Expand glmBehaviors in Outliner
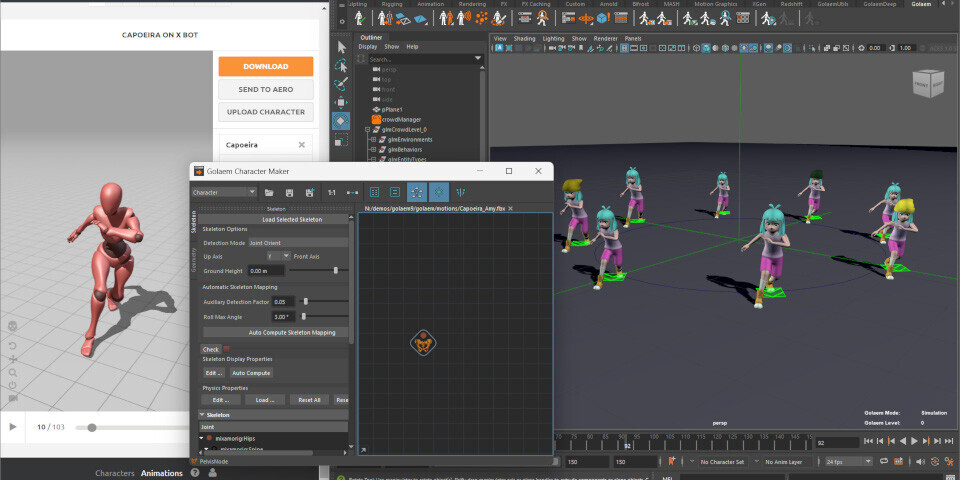 tap(374, 149)
